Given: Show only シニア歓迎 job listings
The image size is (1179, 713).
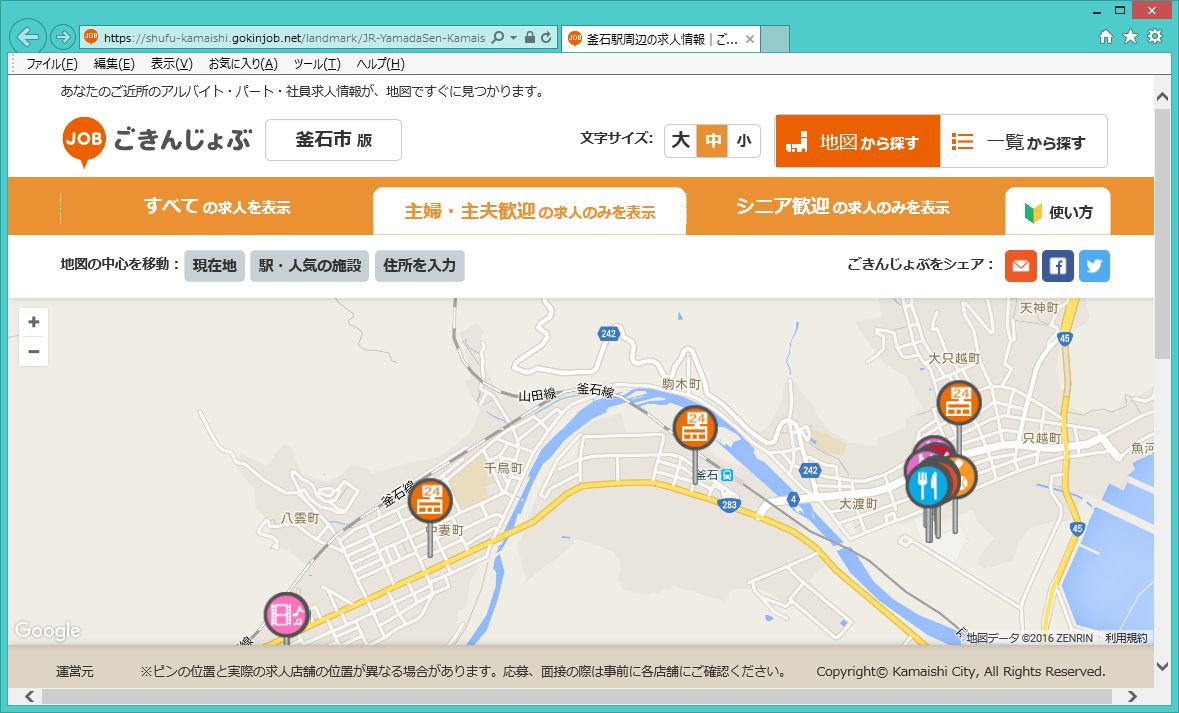Looking at the screenshot, I should (x=842, y=208).
